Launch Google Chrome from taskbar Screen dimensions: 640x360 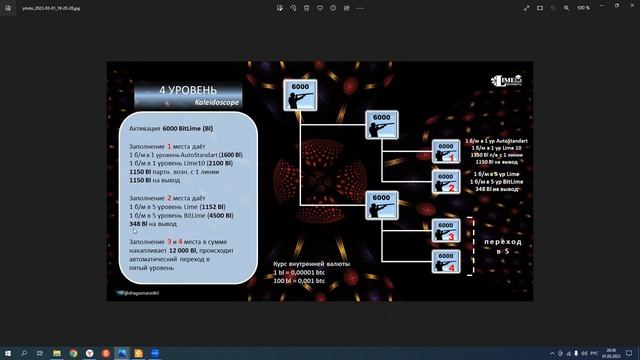73,353
